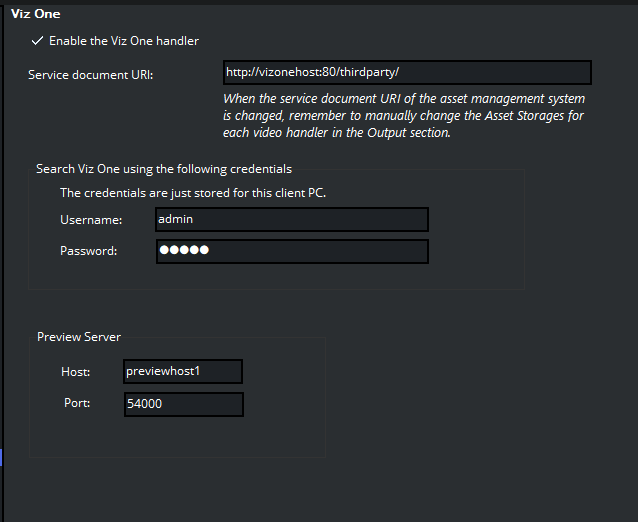Image resolution: width=638 pixels, height=522 pixels.
Task: Click the Port field showing 54000
Action: (x=183, y=404)
